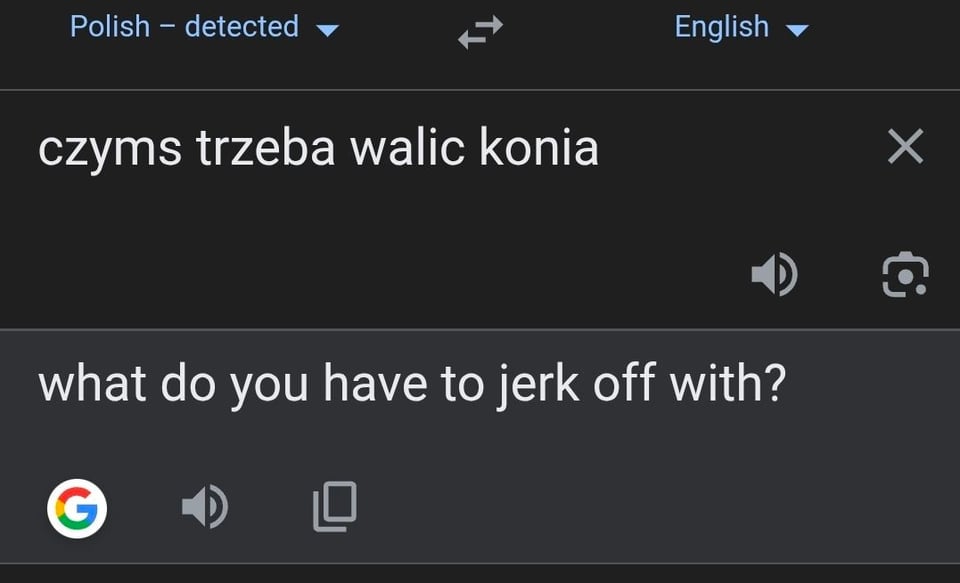Swap the source and target languages

[x=480, y=34]
